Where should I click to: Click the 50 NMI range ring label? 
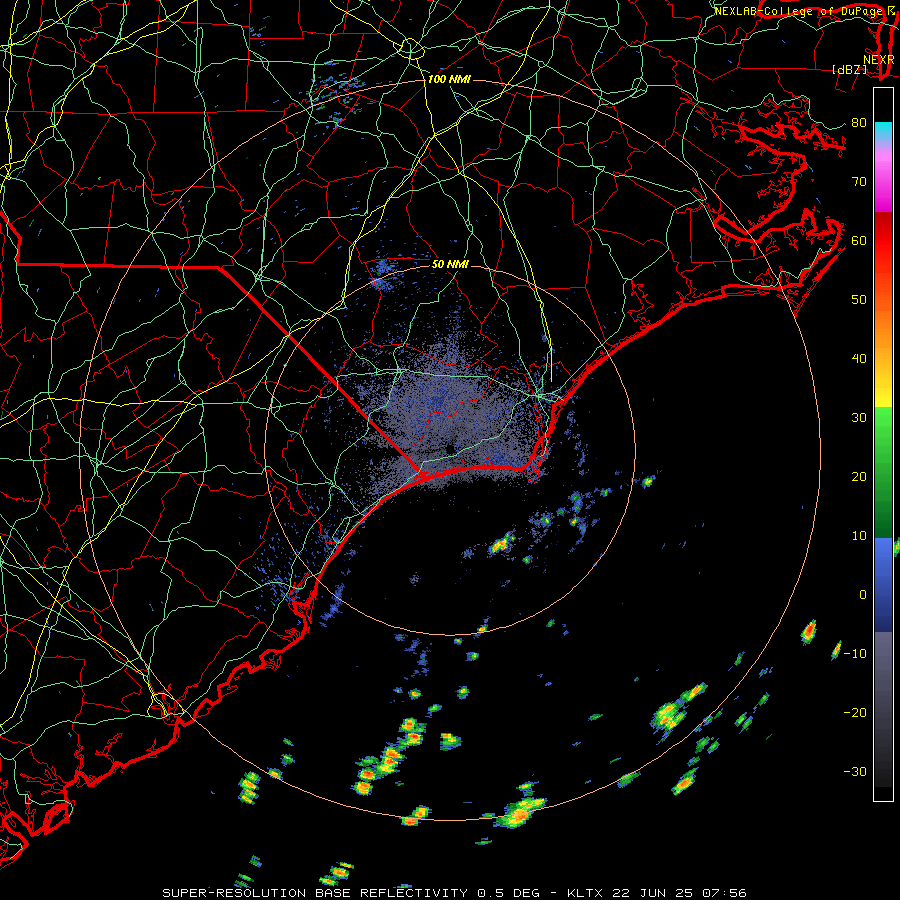[x=450, y=264]
